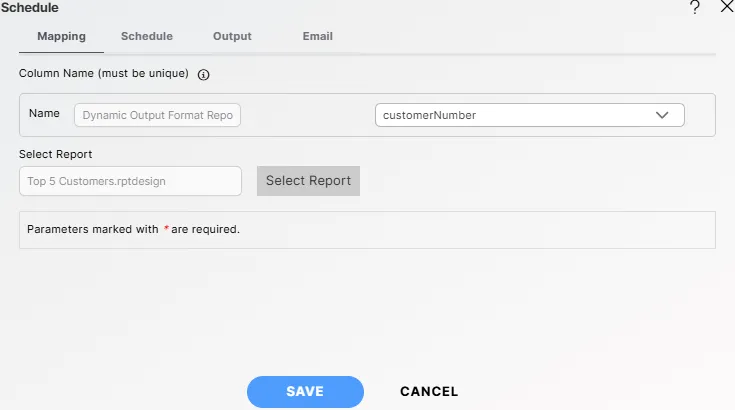Click the Schedule dialog title

pos(30,7)
